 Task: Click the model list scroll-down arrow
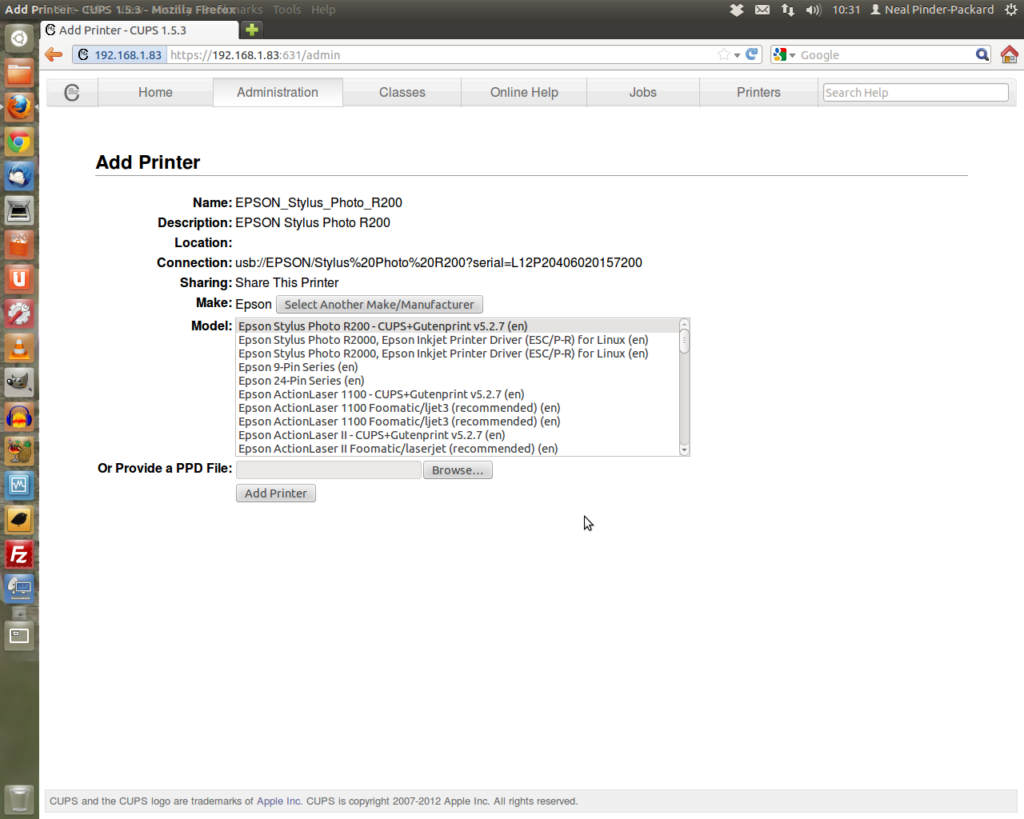(684, 450)
